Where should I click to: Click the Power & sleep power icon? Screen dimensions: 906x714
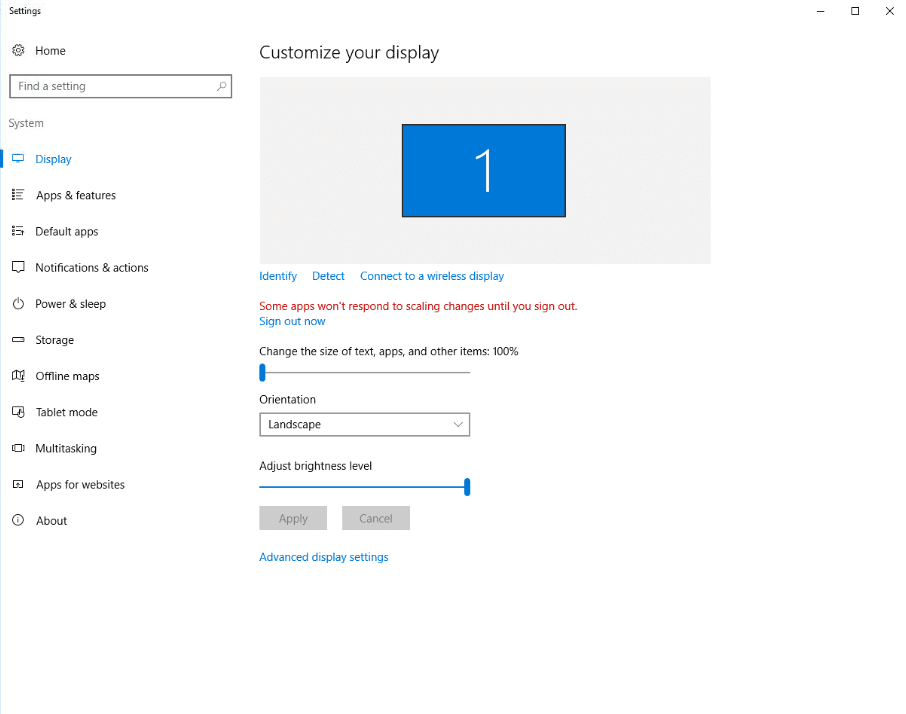coord(18,303)
